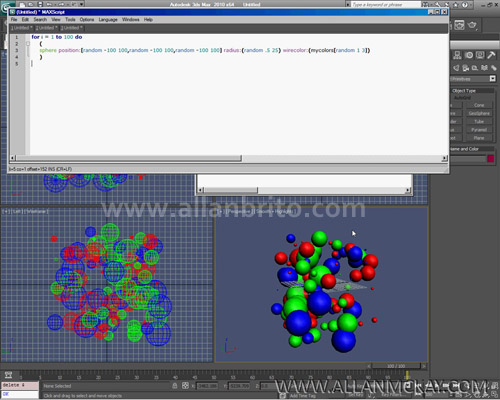The image size is (500, 400).
Task: Click the Plane primitive button
Action: [x=479, y=138]
